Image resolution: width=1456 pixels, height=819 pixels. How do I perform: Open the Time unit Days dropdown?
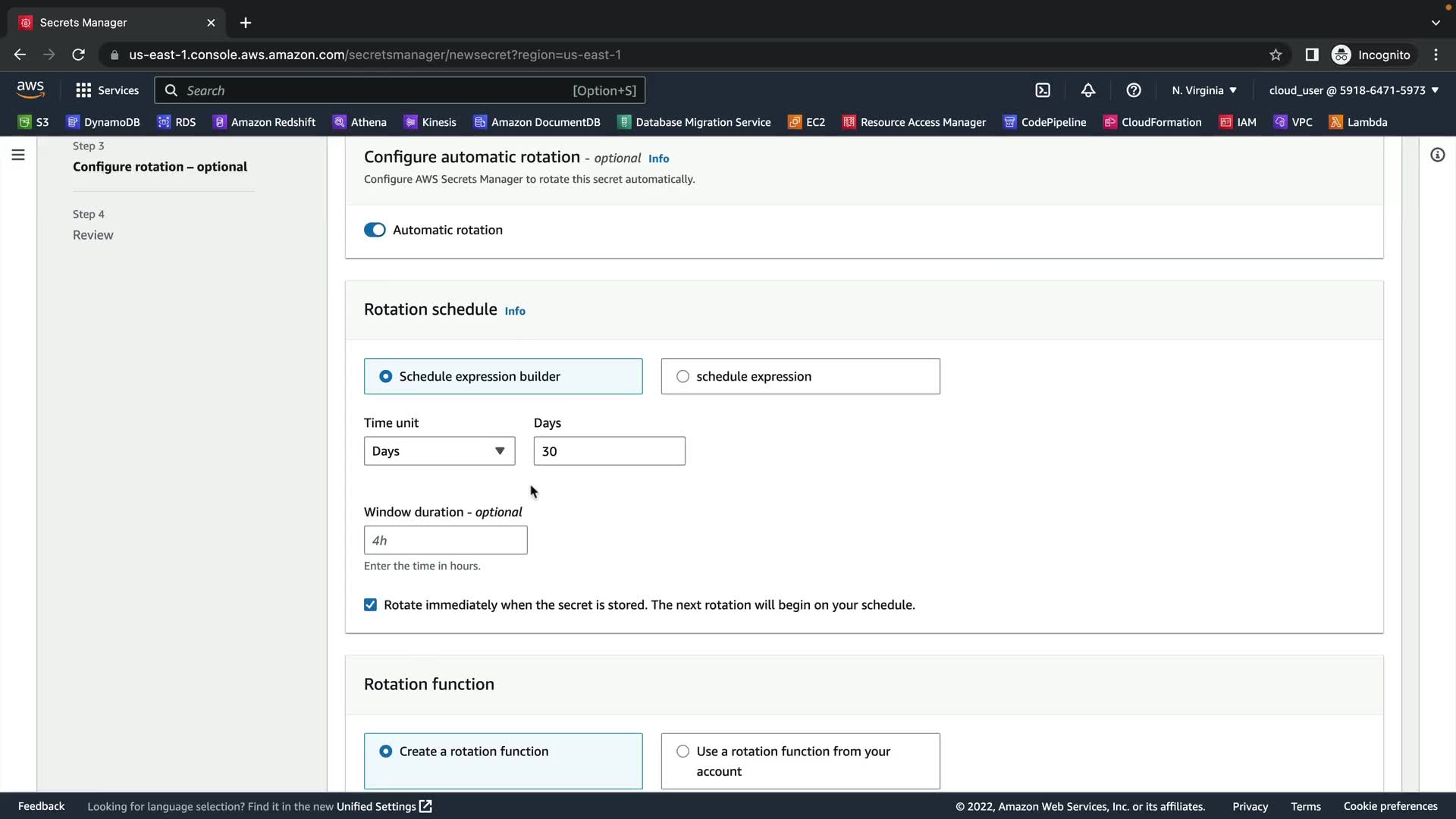click(x=439, y=451)
